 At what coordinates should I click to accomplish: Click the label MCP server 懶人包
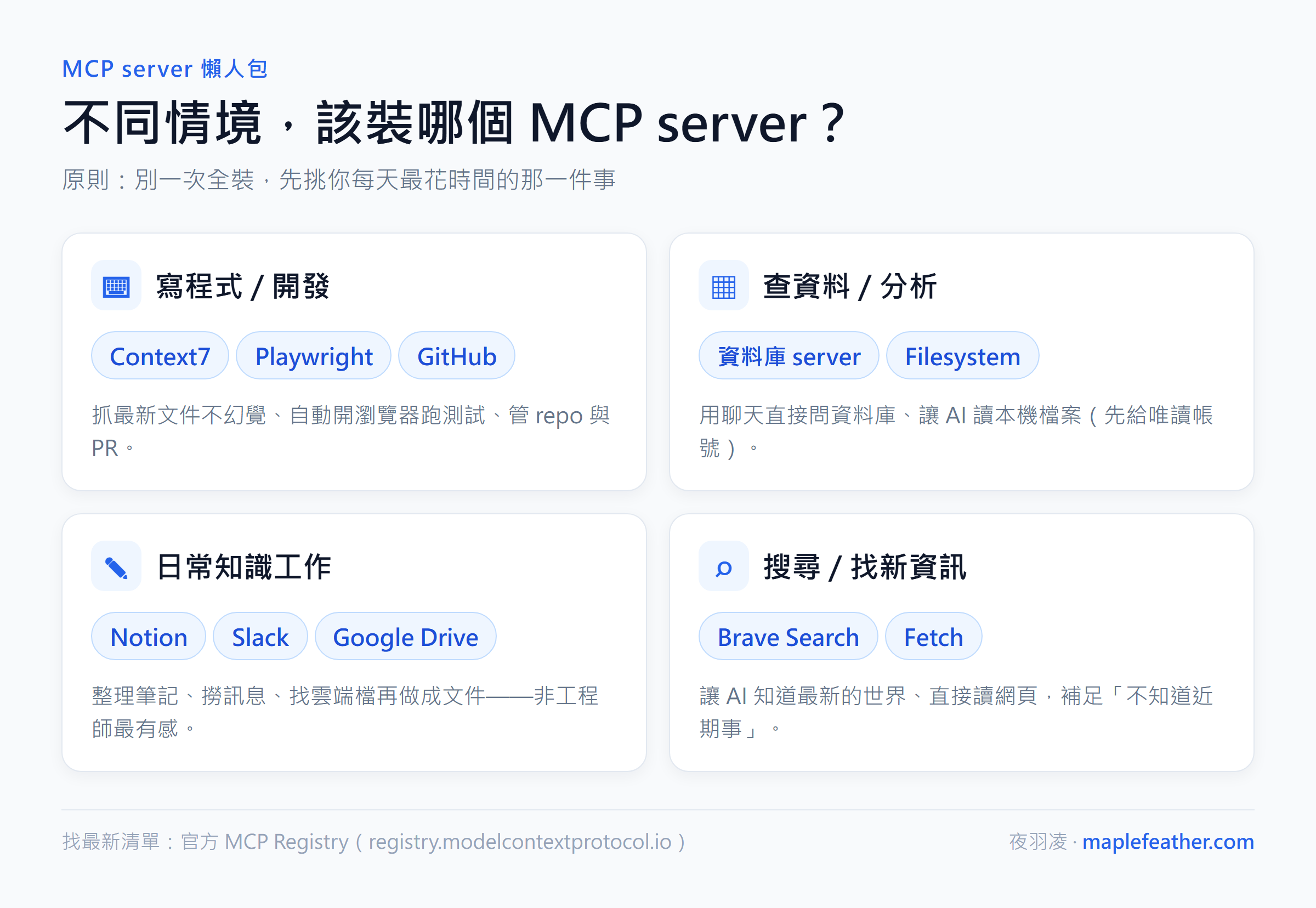165,69
